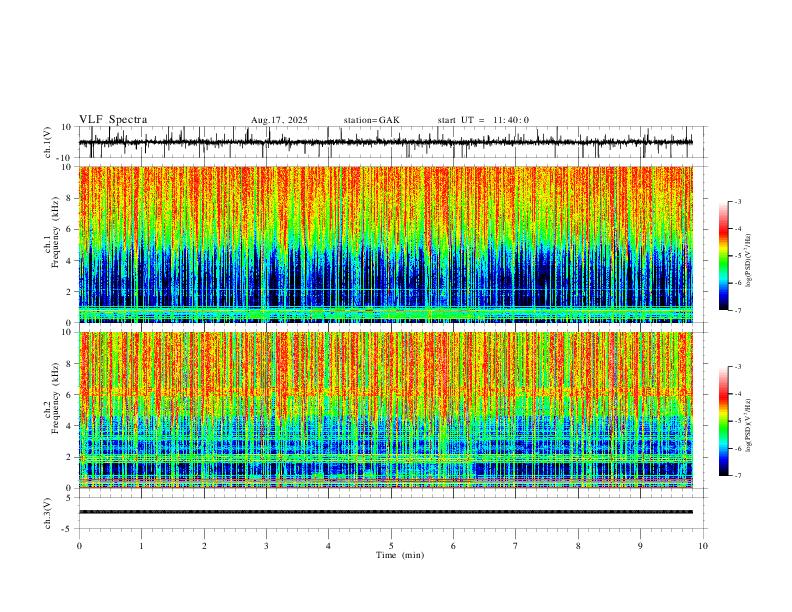792x612 pixels.
Task: Click the ch.1 spectrogram panel
Action: 386,244
